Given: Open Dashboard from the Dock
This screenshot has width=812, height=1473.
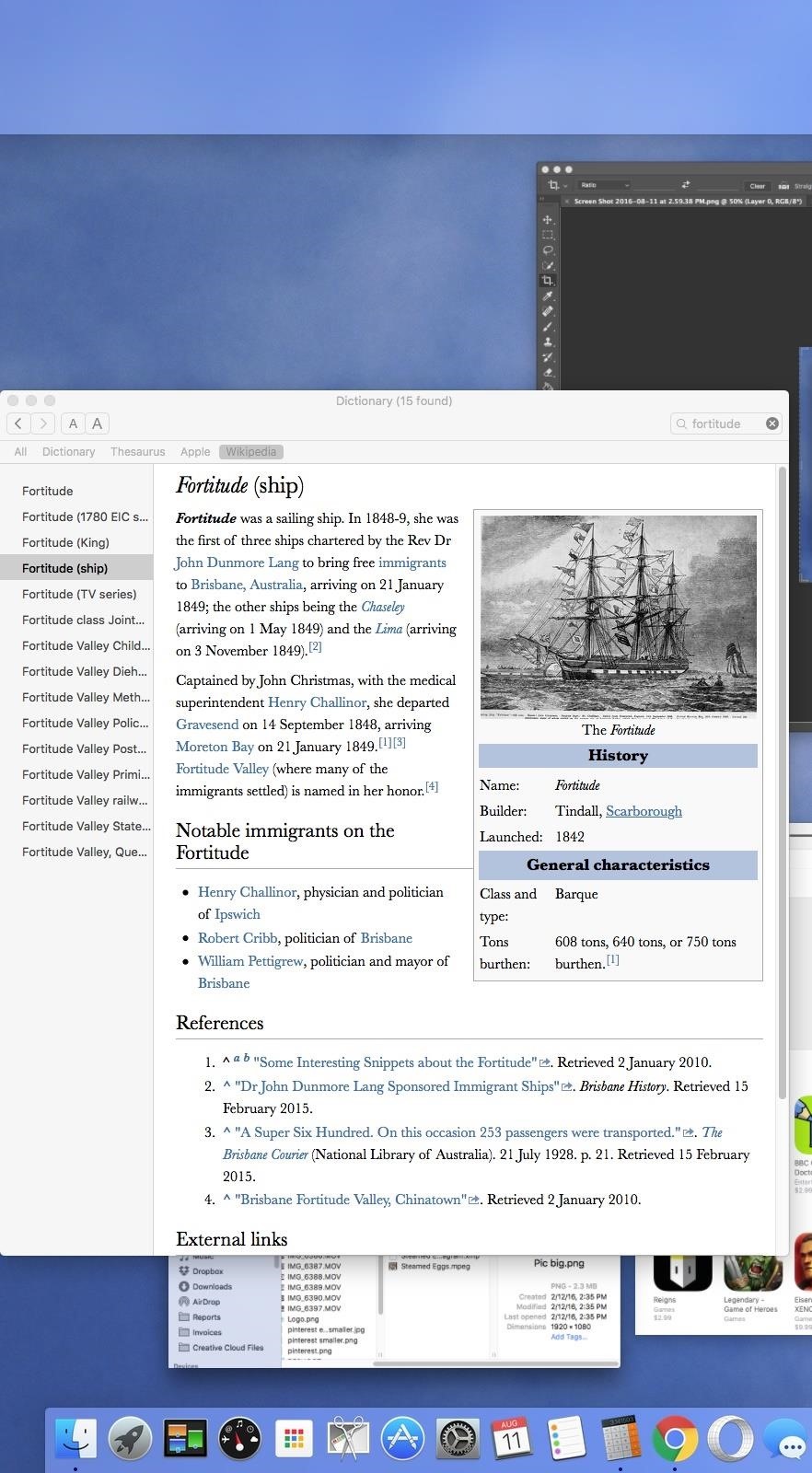Looking at the screenshot, I should coord(239,1437).
